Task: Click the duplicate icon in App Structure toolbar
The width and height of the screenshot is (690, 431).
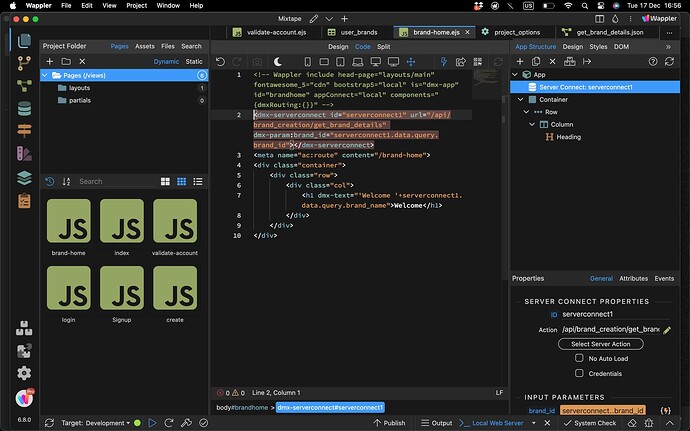Action: [536, 62]
